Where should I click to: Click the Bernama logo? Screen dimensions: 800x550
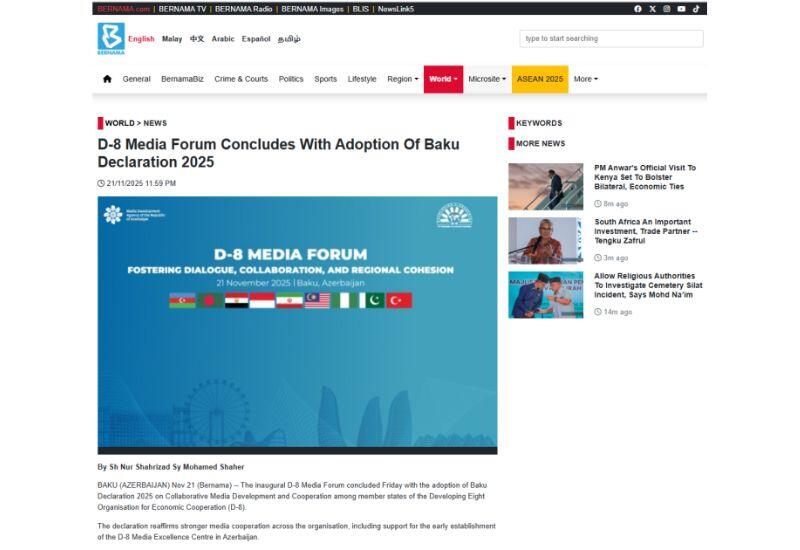coord(110,39)
